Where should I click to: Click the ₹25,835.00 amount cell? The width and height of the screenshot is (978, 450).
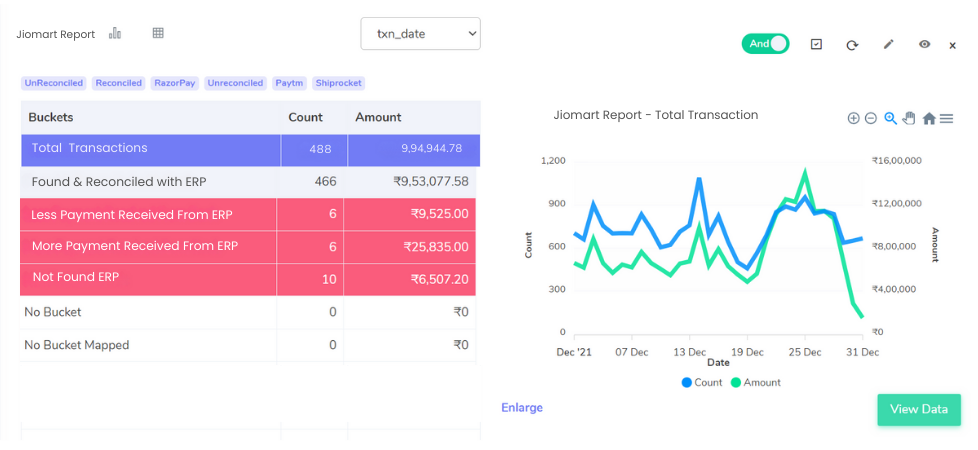click(410, 247)
